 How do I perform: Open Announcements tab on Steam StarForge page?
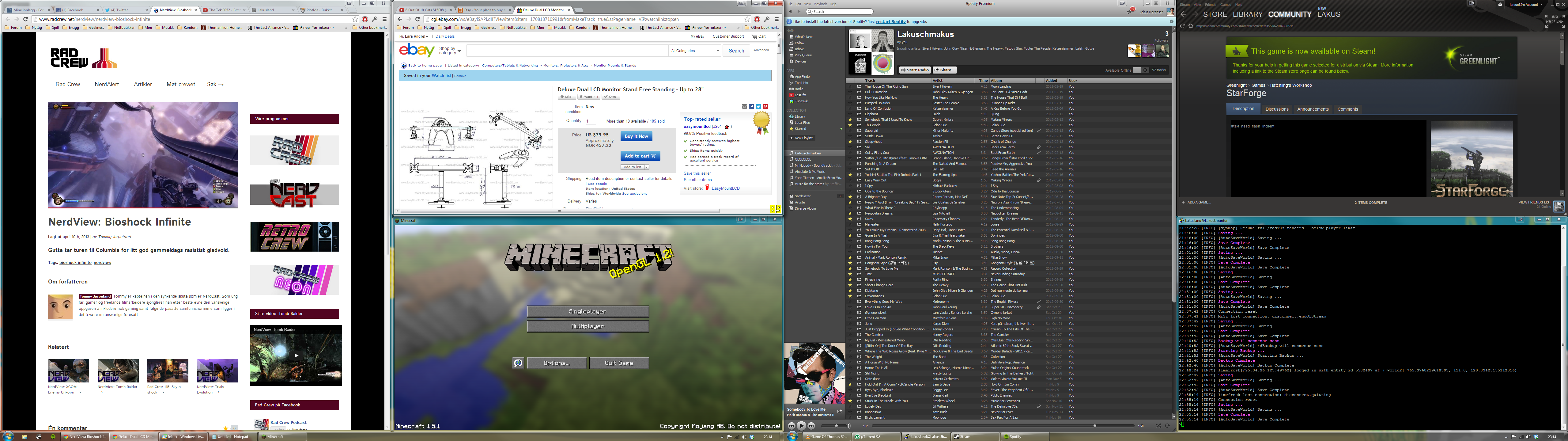tap(1313, 109)
